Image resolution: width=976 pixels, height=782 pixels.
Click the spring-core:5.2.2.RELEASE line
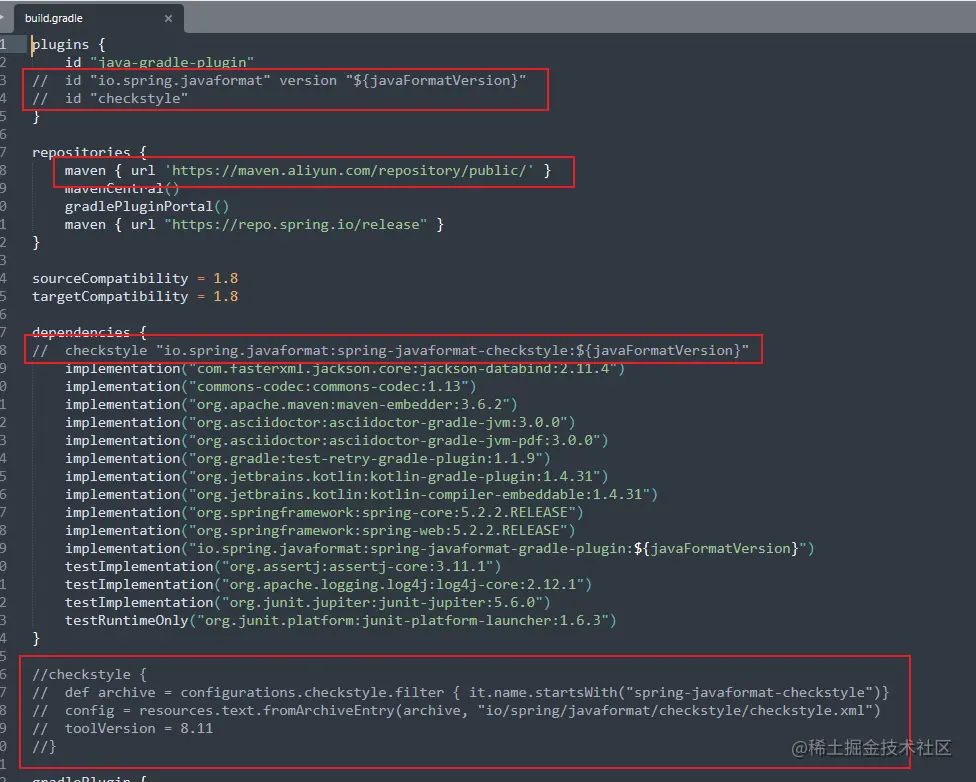coord(324,512)
